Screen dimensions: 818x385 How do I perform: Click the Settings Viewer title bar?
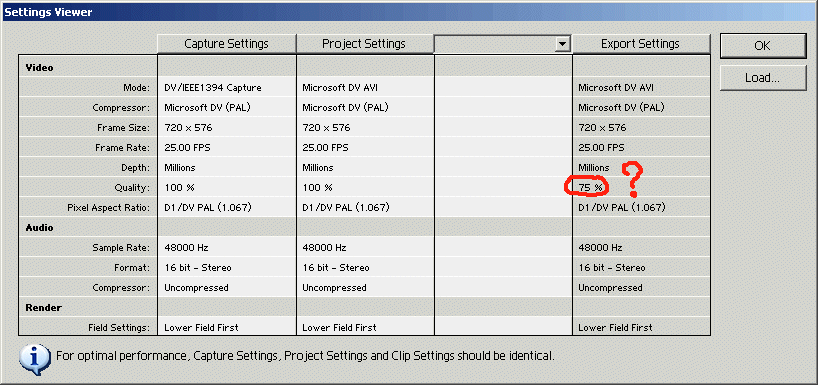(409, 11)
